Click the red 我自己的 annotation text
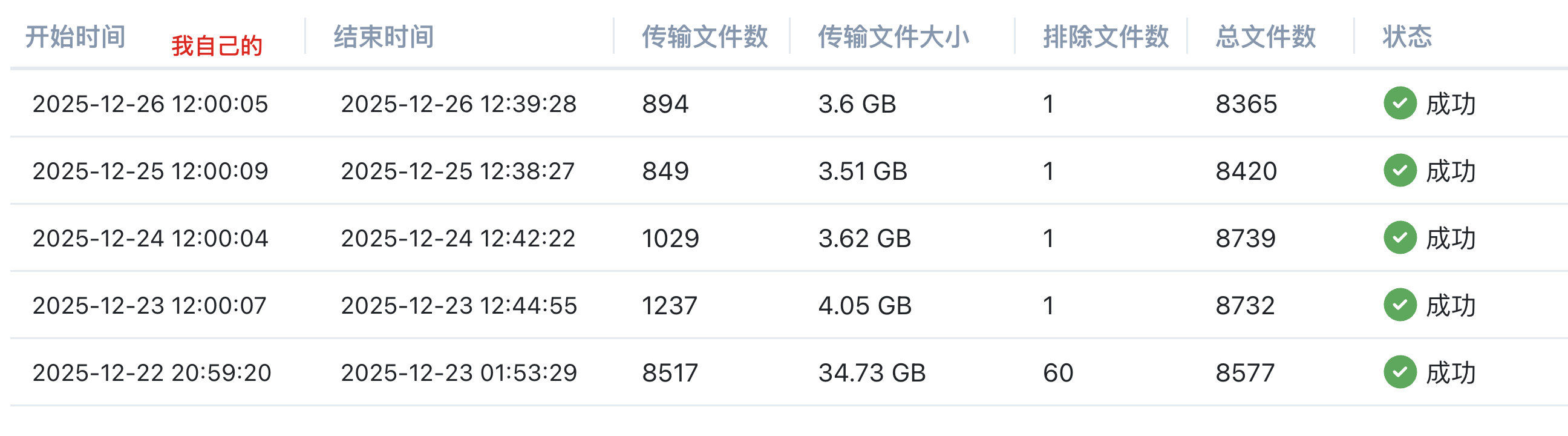The height and width of the screenshot is (436, 1568). click(x=217, y=45)
